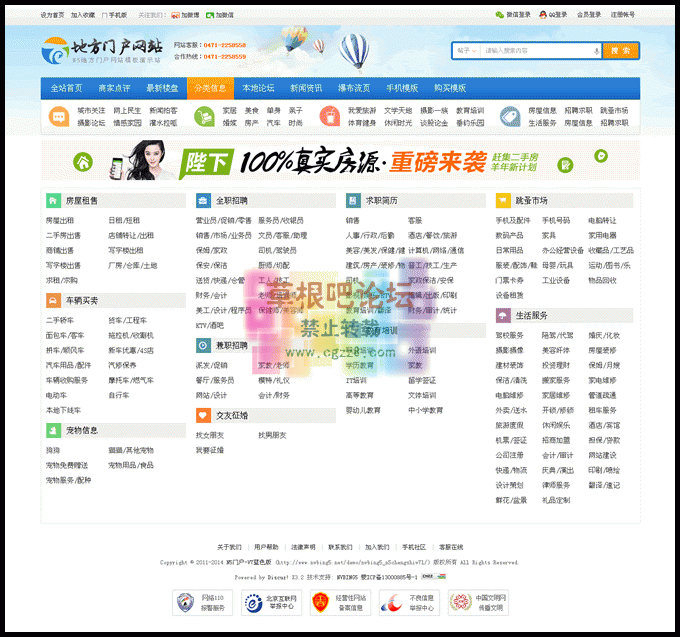Open the 本地论坛 nav tab

coord(258,88)
